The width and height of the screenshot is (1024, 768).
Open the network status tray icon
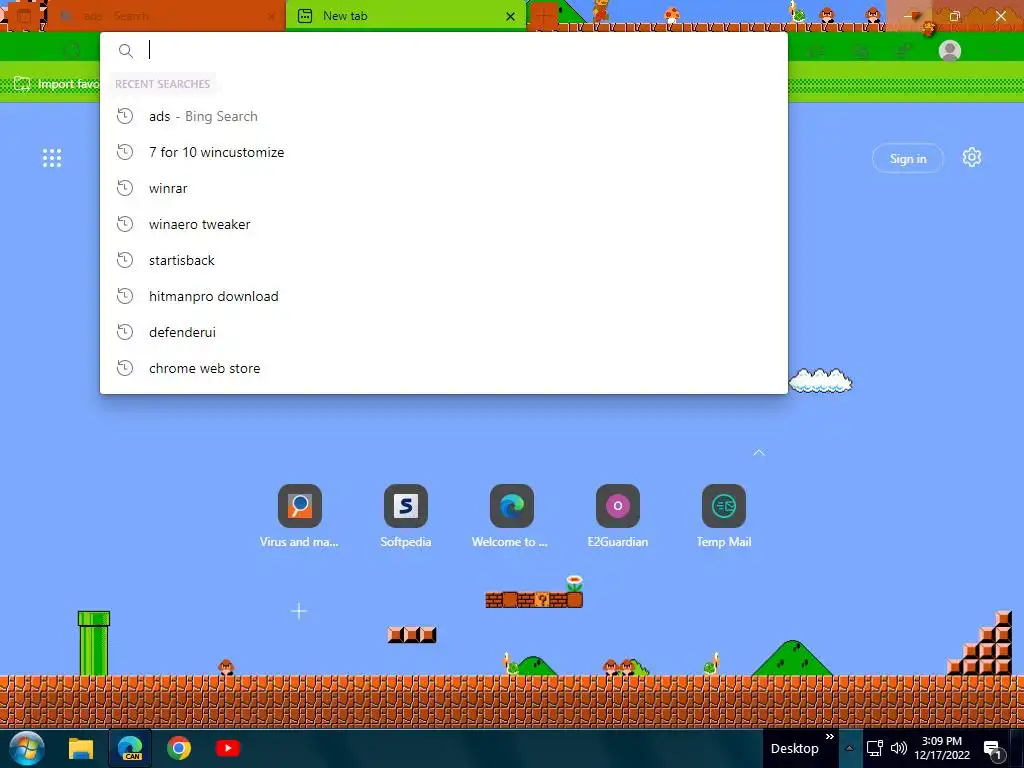pyautogui.click(x=875, y=748)
